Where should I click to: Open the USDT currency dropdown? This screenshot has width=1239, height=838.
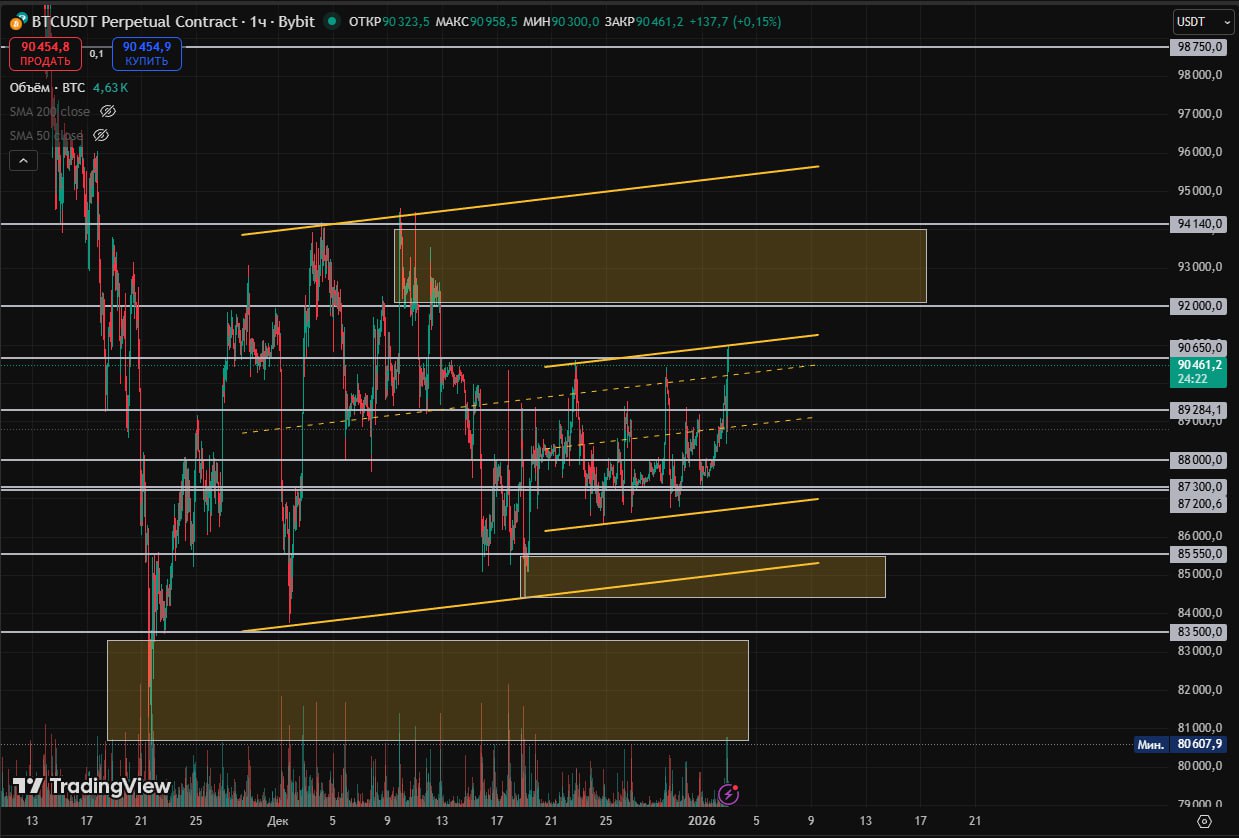point(1198,21)
